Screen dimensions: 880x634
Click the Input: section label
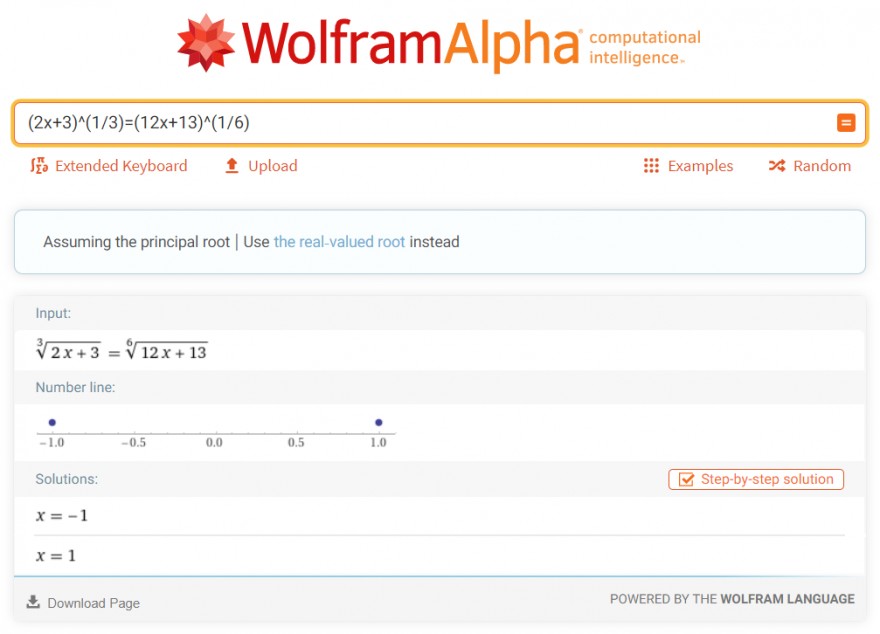53,313
